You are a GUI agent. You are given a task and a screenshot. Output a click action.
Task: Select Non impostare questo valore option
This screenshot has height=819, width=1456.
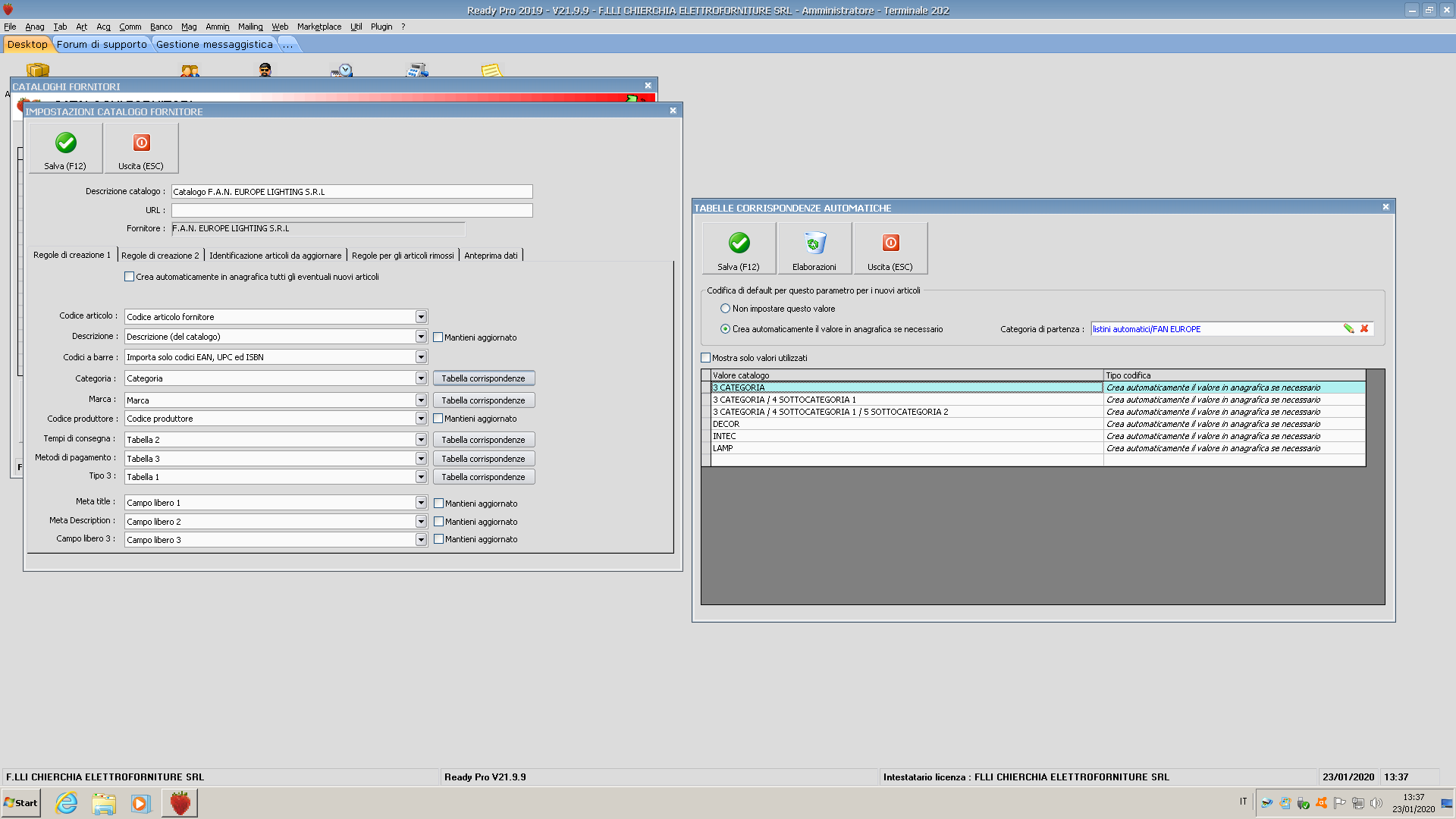(725, 309)
